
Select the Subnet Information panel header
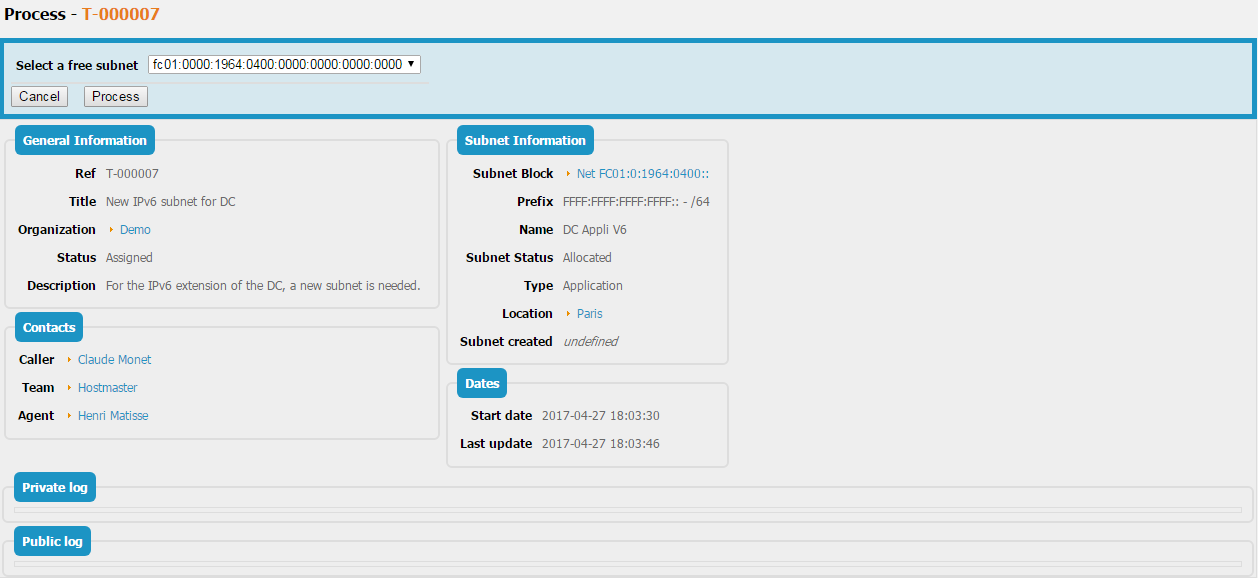525,141
